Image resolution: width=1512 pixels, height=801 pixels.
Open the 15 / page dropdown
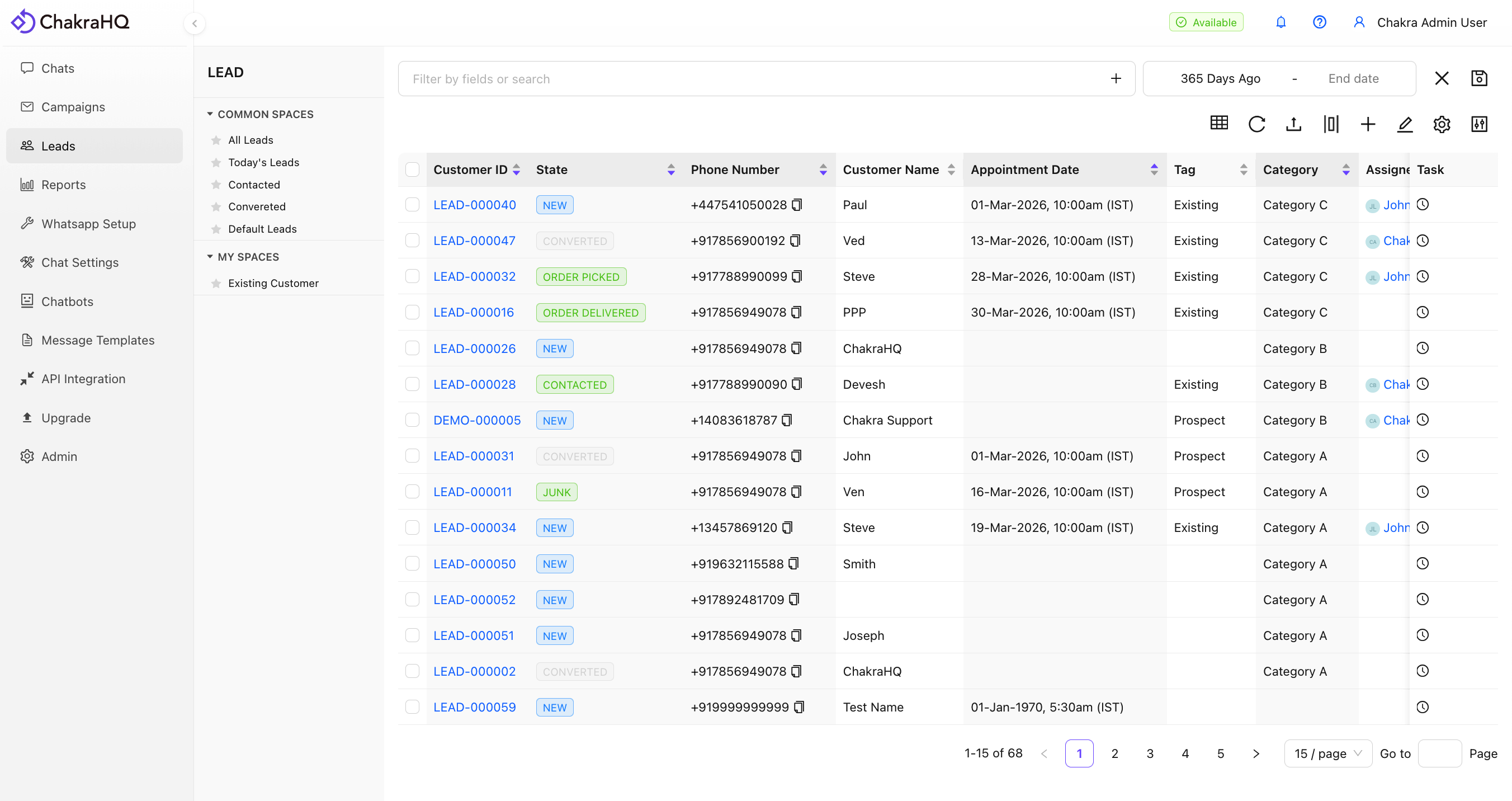[x=1327, y=753]
